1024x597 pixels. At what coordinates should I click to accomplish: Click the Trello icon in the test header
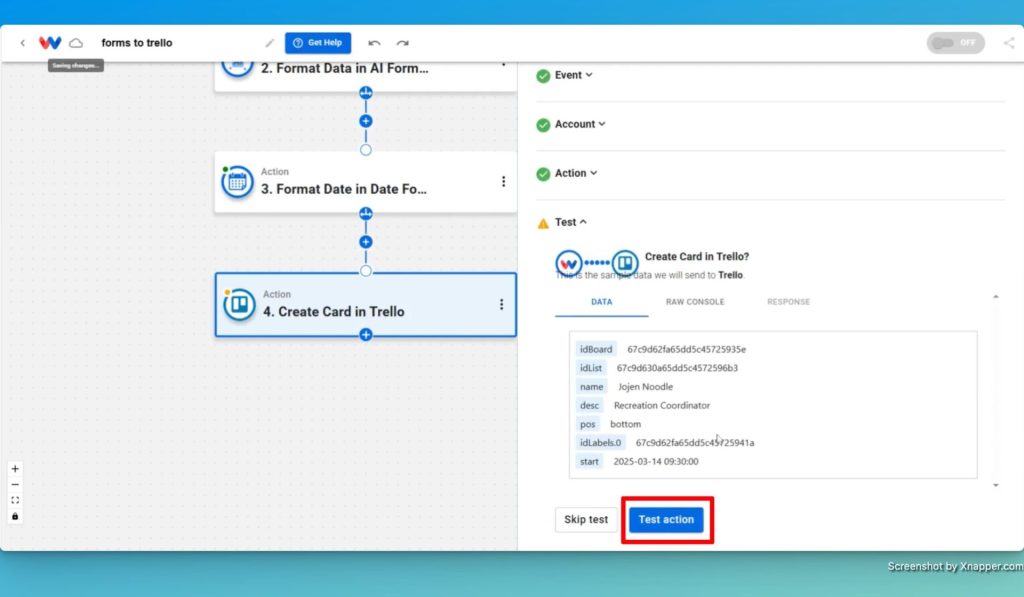coord(625,263)
